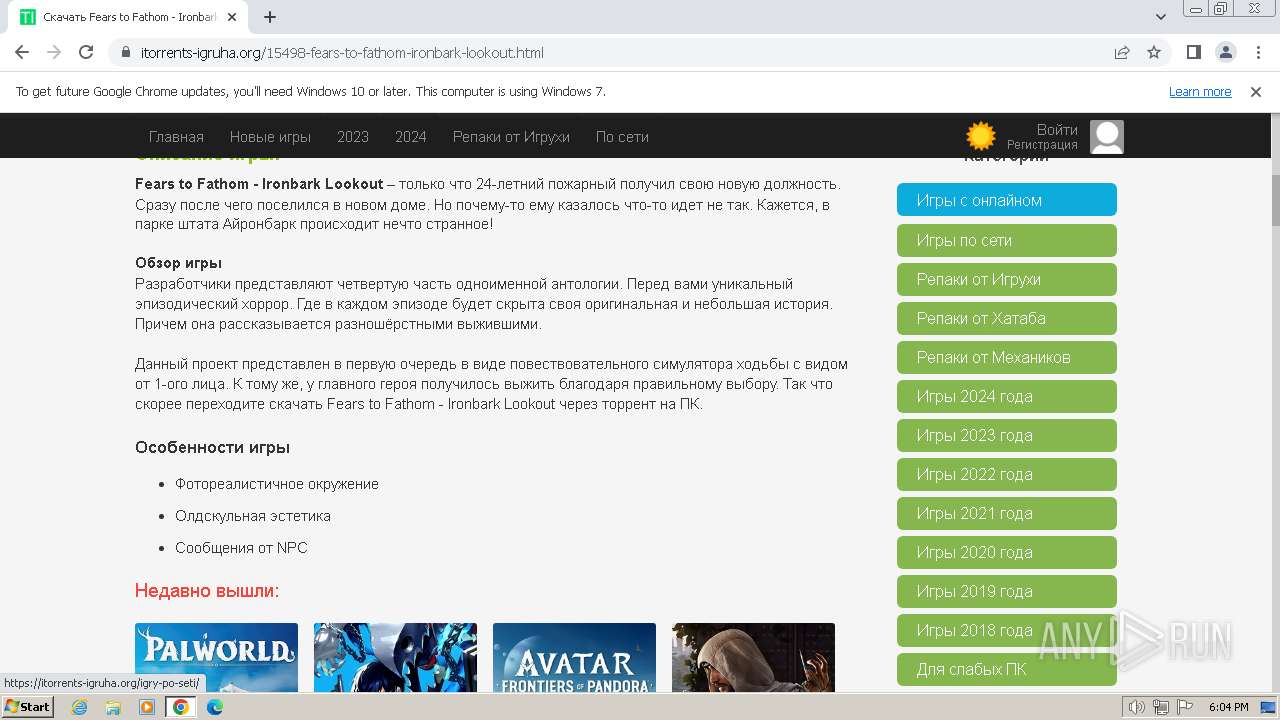Open the Learn more link
Image resolution: width=1280 pixels, height=720 pixels.
coord(1200,91)
